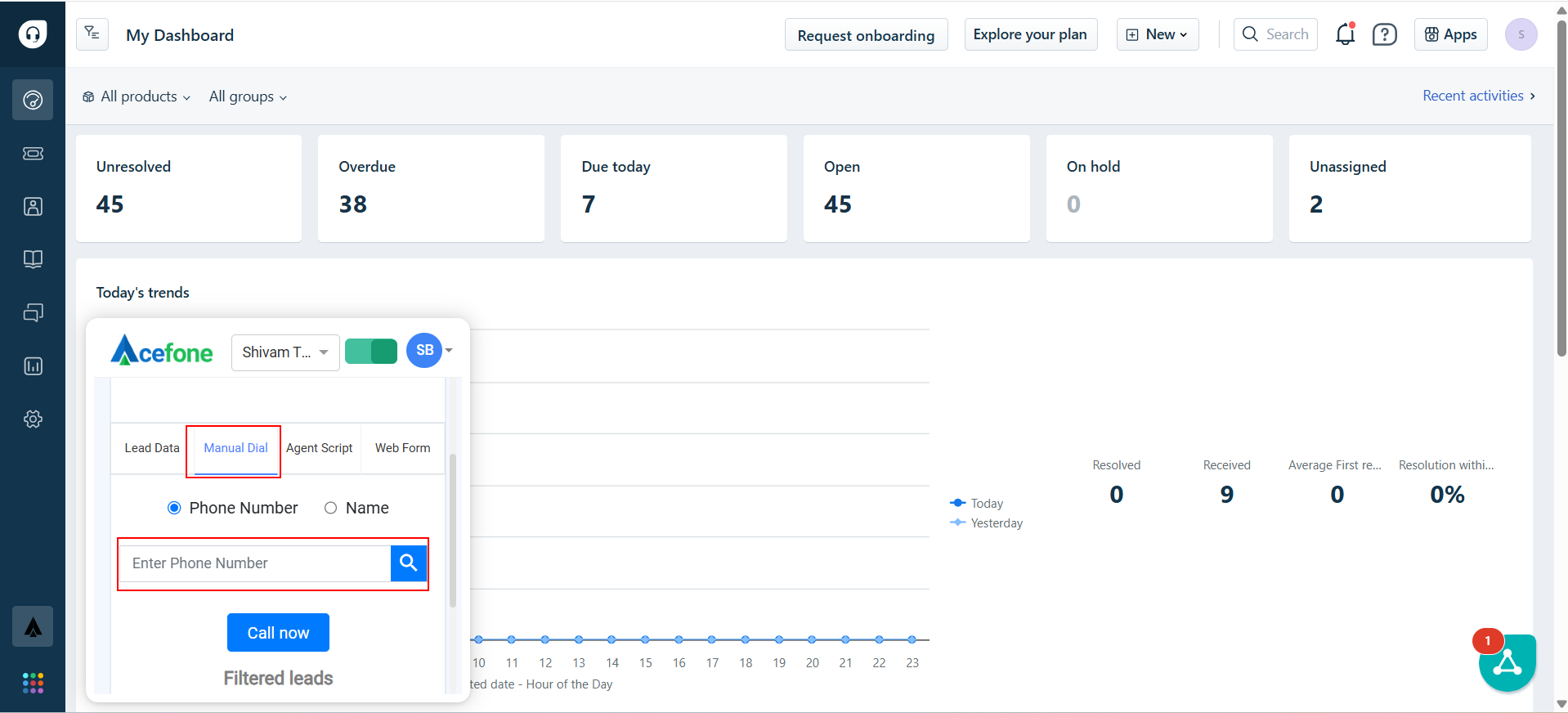Viewport: 1568px width, 713px height.
Task: Click the Acefone panel scrollbar
Action: point(453,530)
